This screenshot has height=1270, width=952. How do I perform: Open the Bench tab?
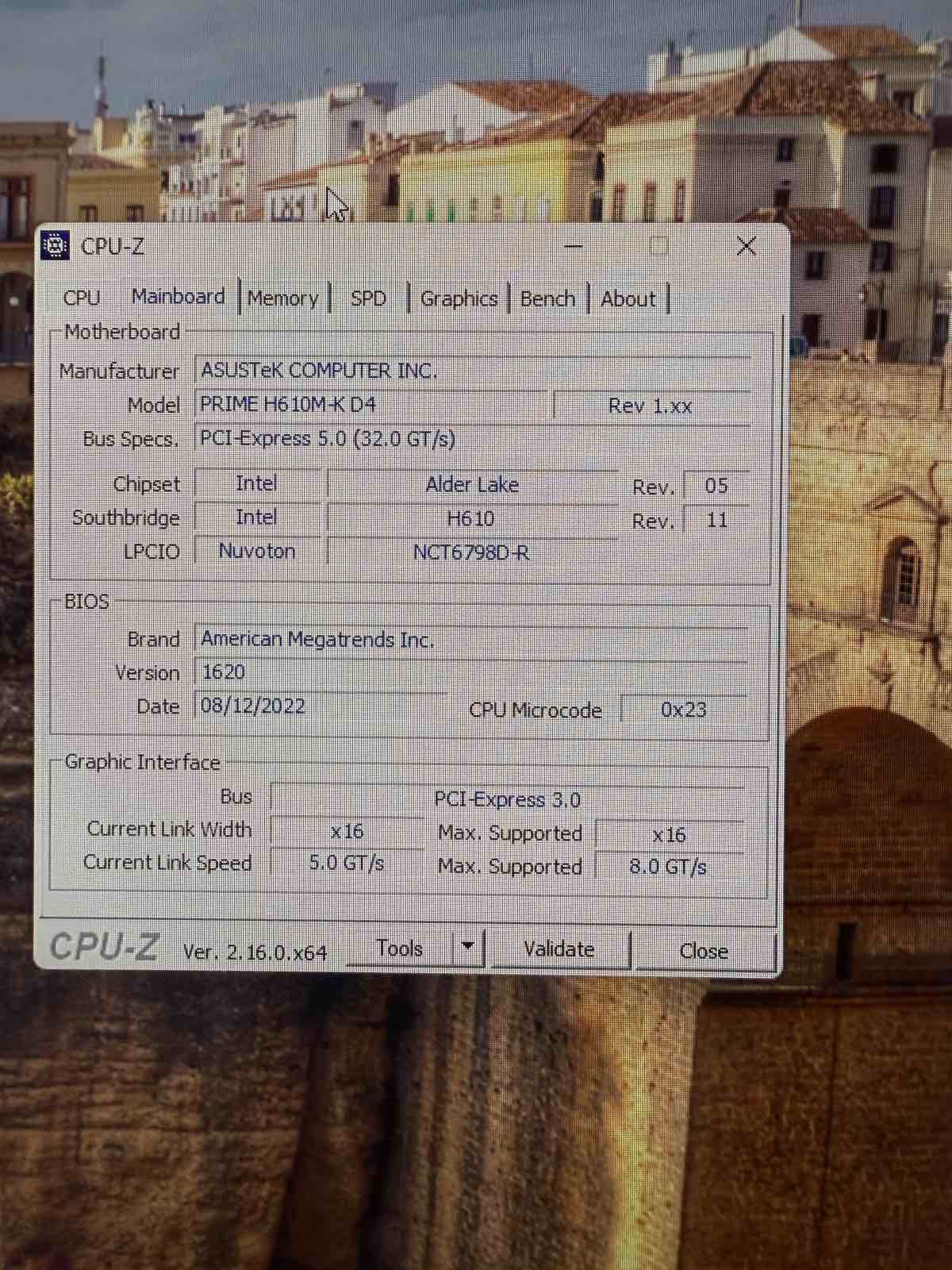547,299
